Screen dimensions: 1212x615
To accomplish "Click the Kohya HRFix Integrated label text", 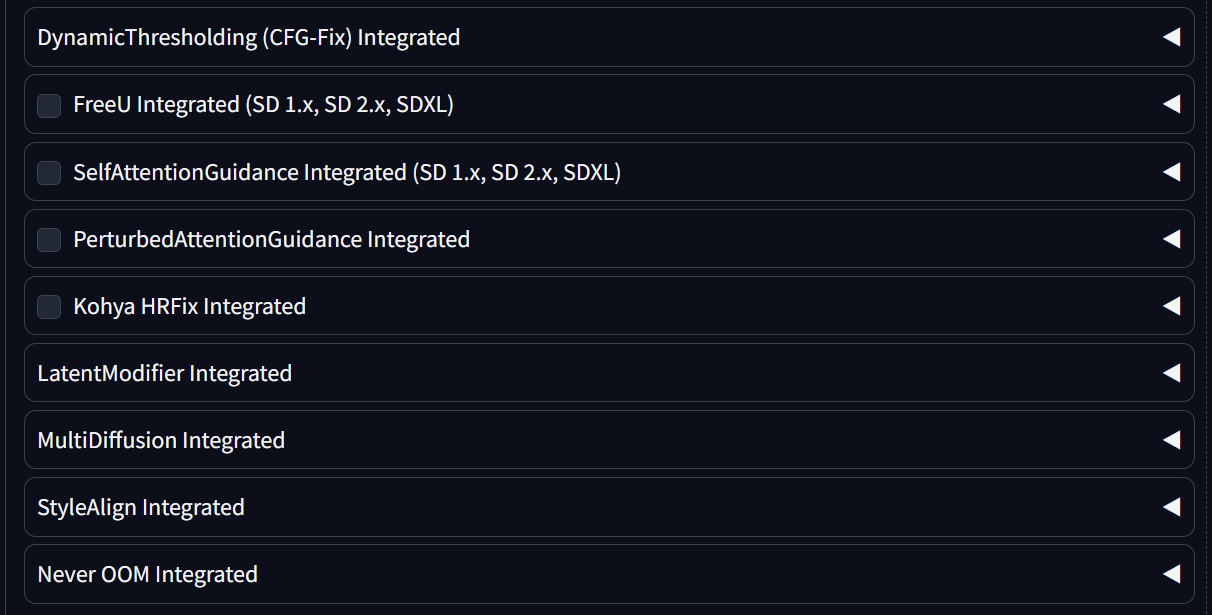I will click(x=189, y=307).
